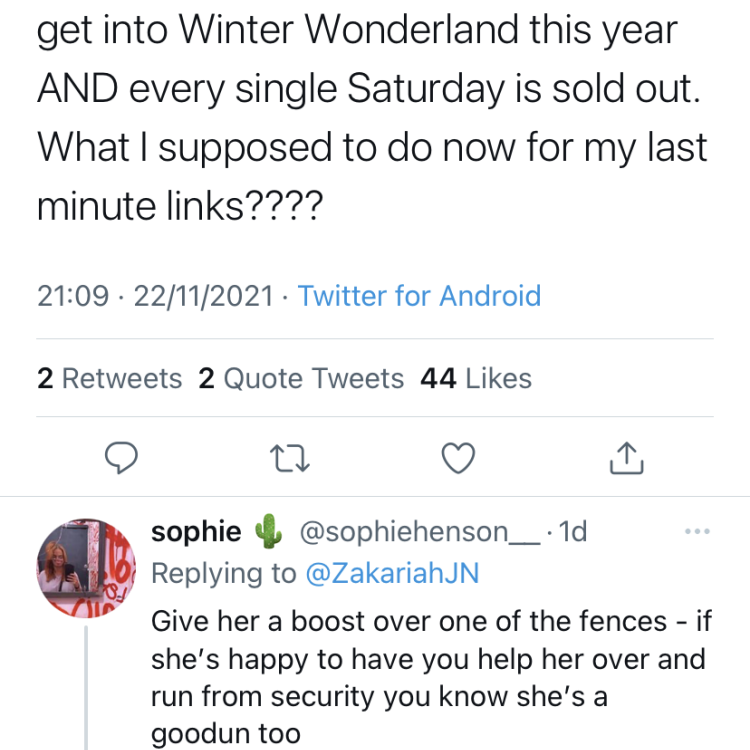This screenshot has height=750, width=750.
Task: Tap the thread line under sophie's avatar
Action: [86, 690]
